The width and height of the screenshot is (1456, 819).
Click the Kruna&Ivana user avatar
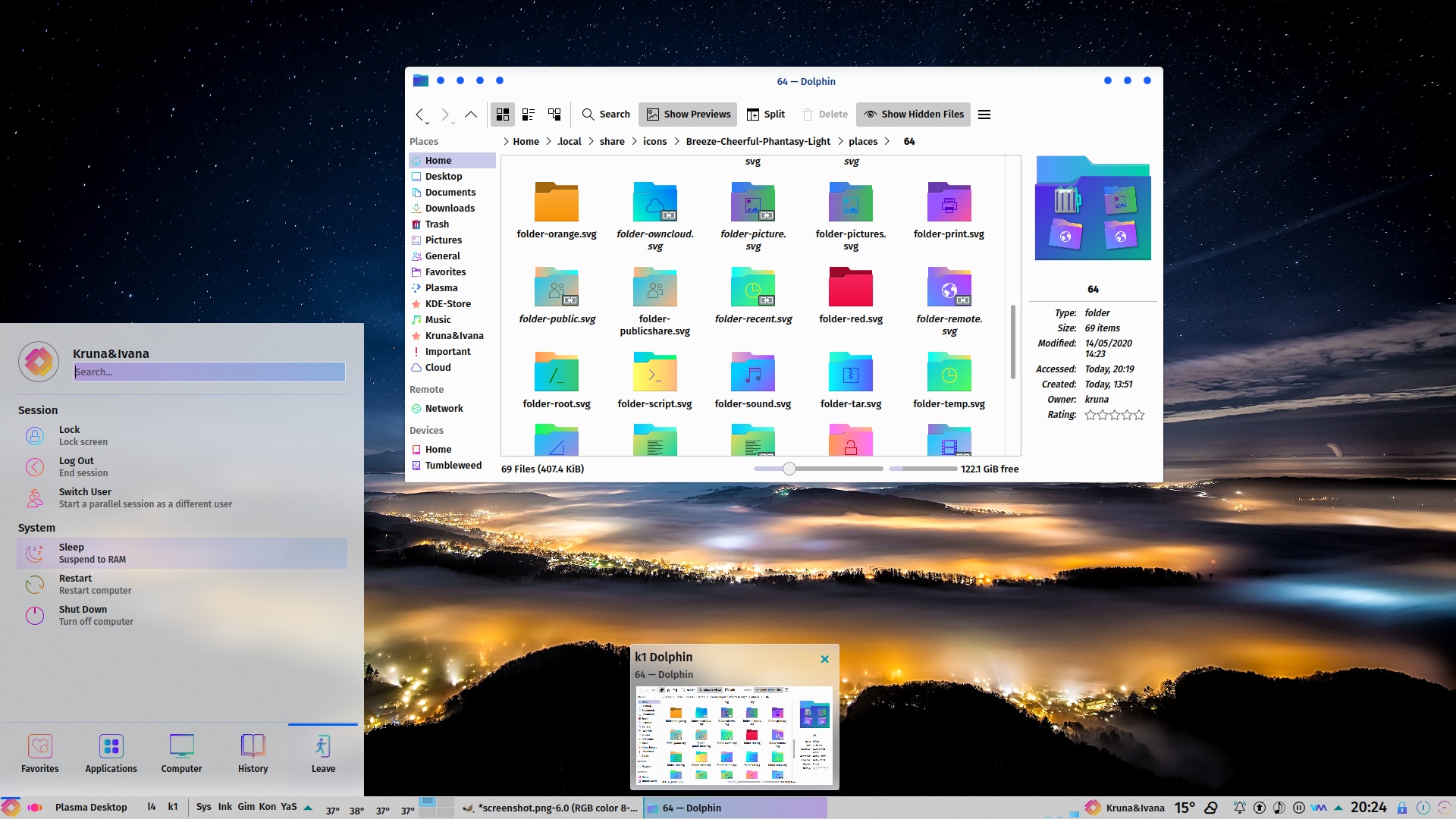(x=39, y=362)
